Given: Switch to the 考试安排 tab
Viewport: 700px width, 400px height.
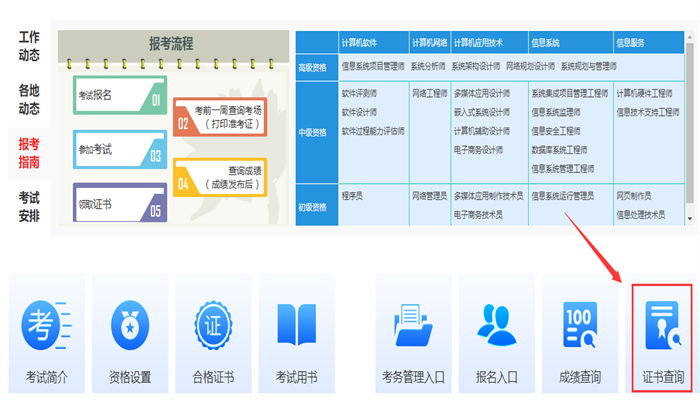Looking at the screenshot, I should tap(29, 205).
